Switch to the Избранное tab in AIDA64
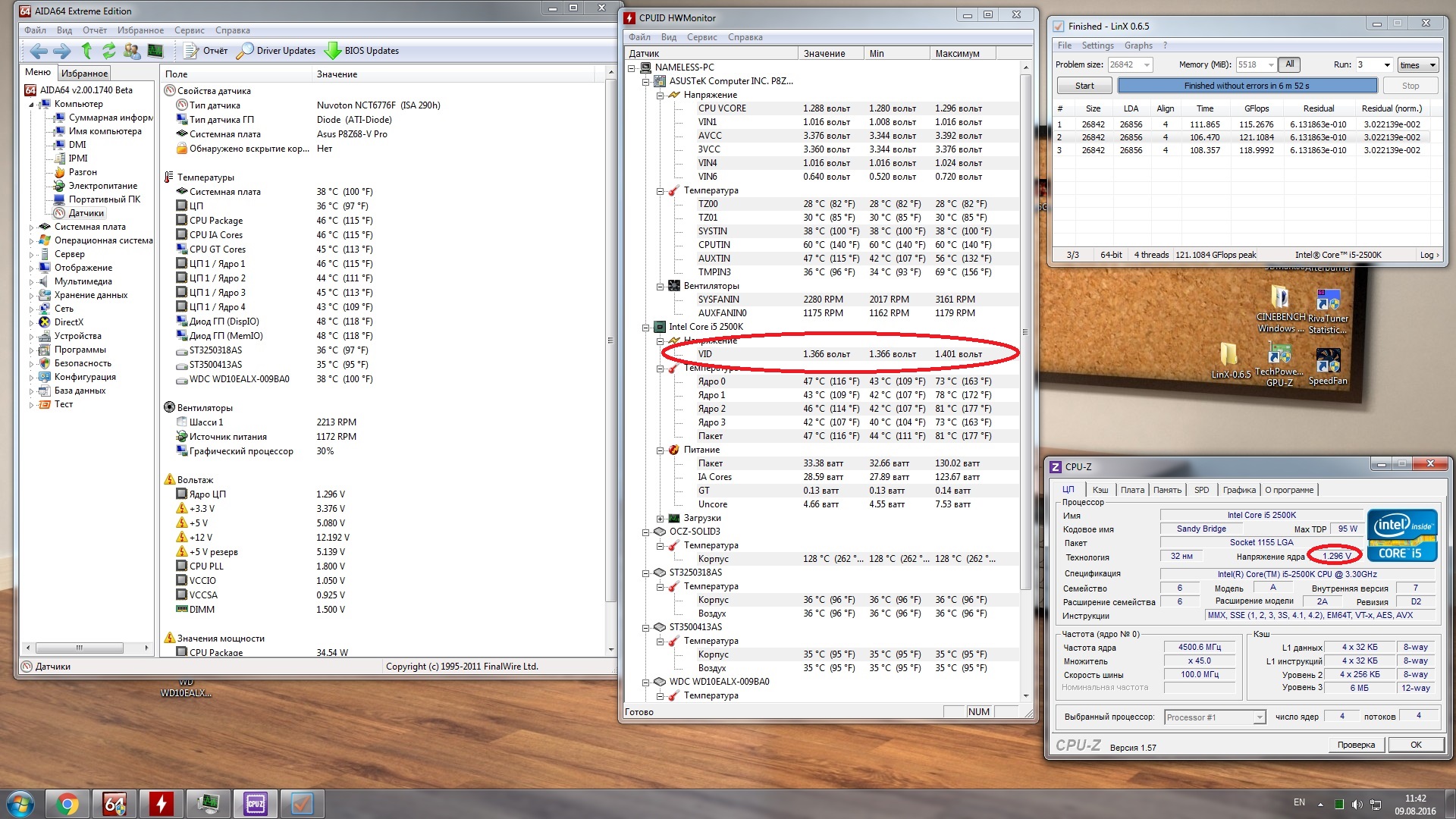Image resolution: width=1456 pixels, height=819 pixels. (x=84, y=74)
